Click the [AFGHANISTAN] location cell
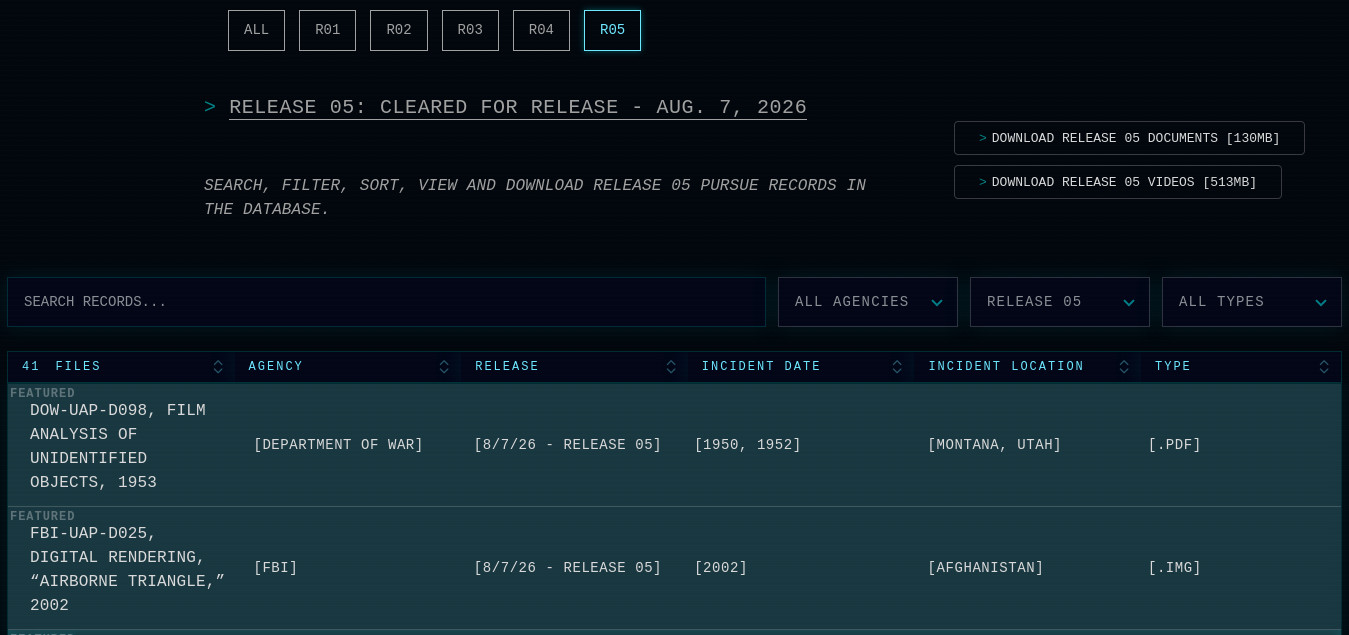Screen dimensions: 1349x635 pos(985,568)
